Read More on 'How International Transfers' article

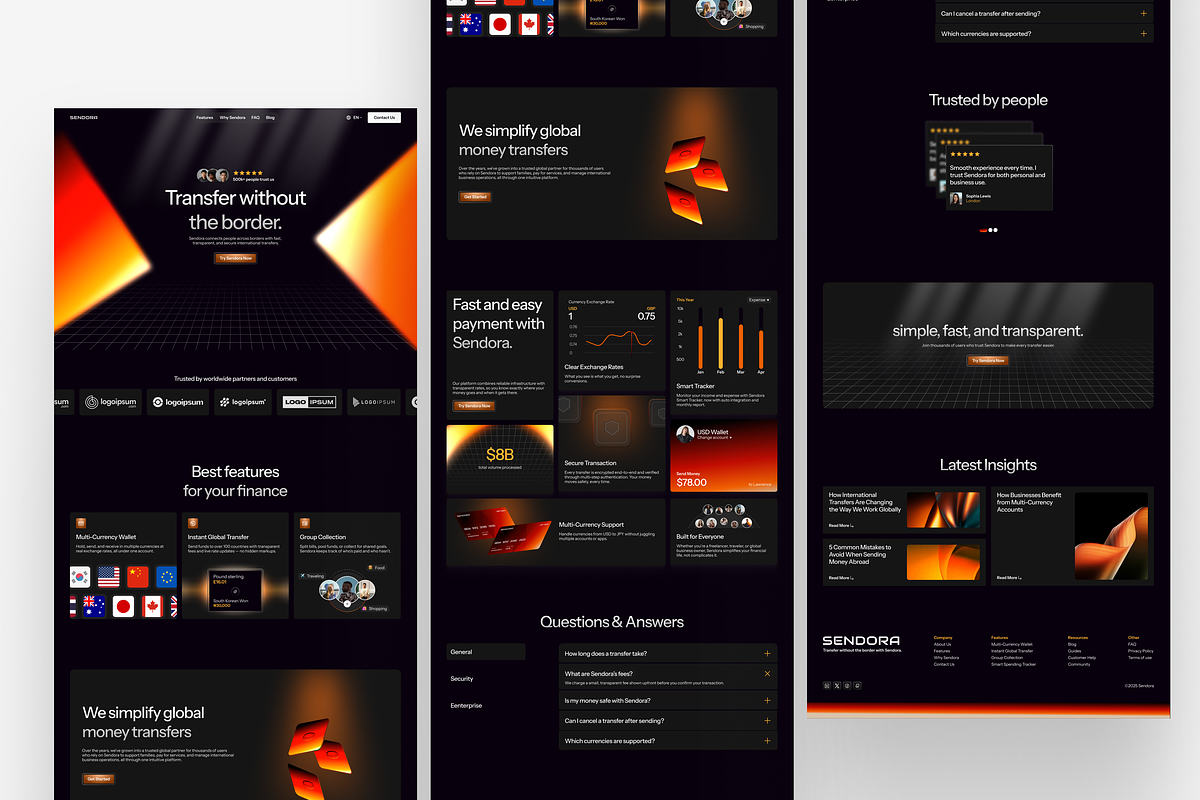(x=841, y=525)
